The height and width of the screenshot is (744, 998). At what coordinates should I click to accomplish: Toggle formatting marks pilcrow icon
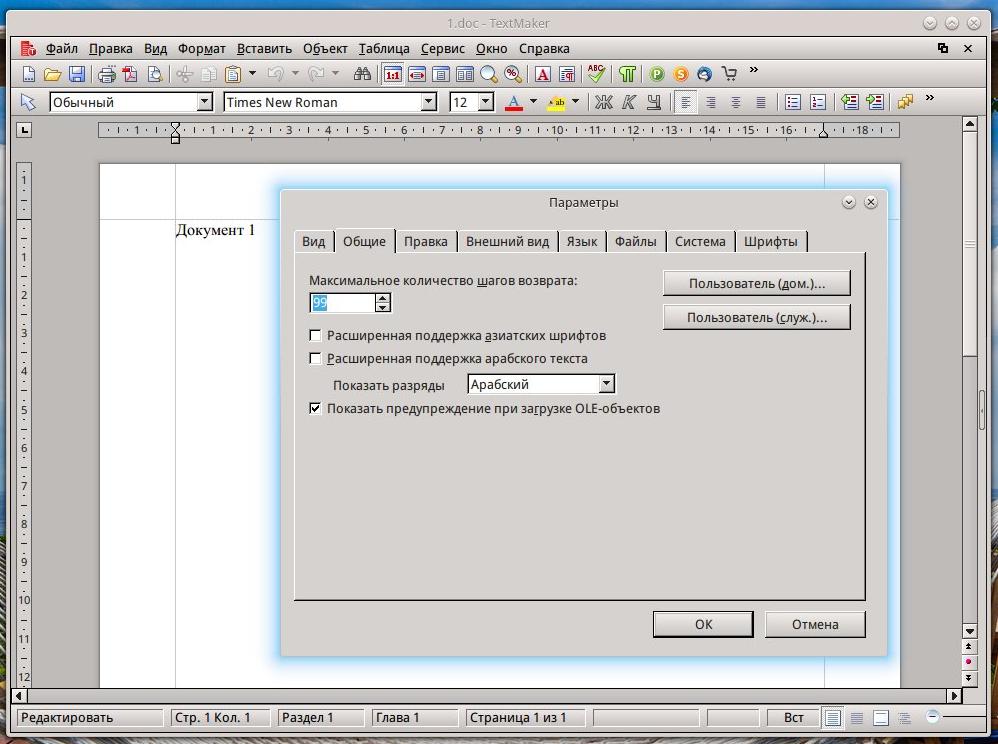(627, 74)
